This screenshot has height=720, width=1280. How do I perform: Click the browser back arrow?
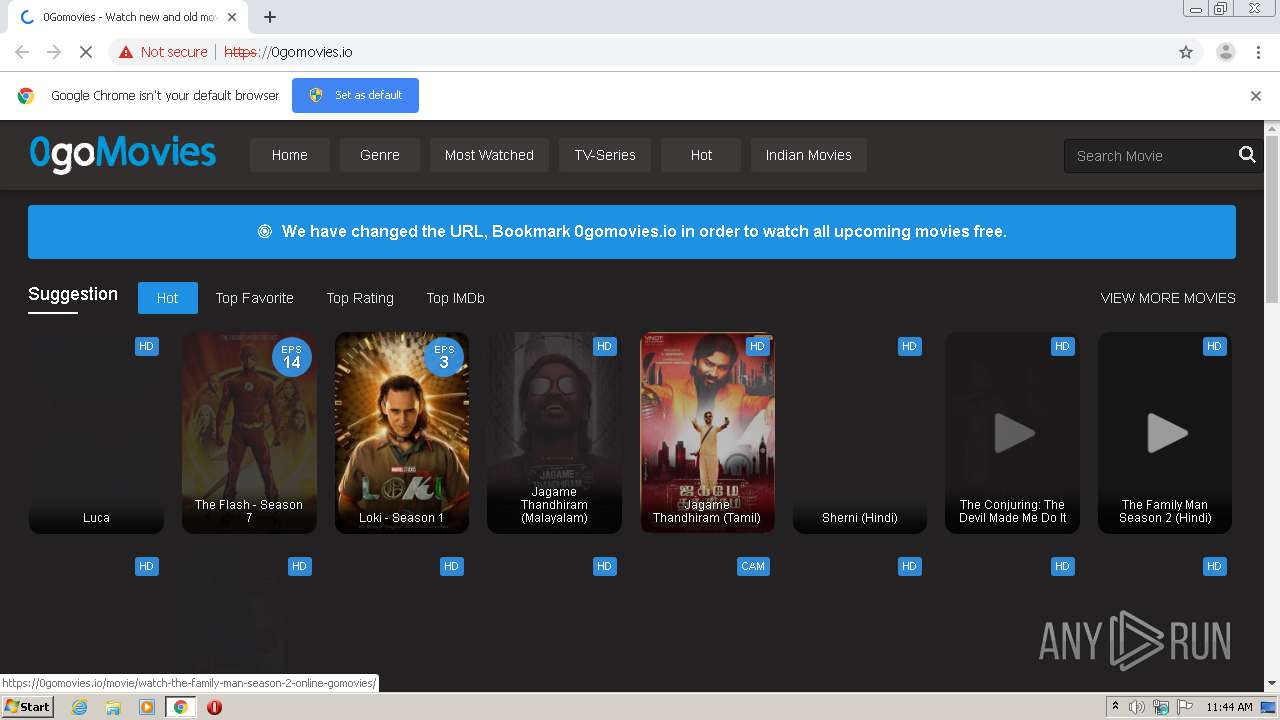tap(22, 52)
